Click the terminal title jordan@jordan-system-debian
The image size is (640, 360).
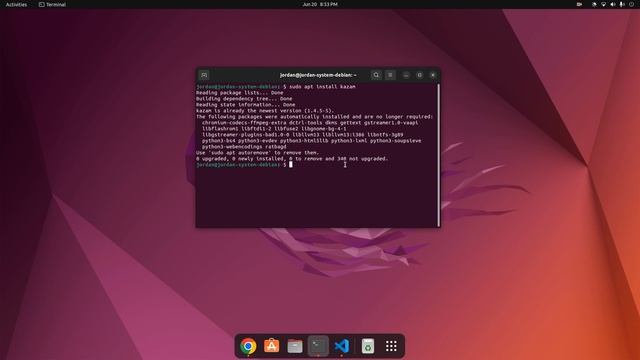pyautogui.click(x=318, y=75)
